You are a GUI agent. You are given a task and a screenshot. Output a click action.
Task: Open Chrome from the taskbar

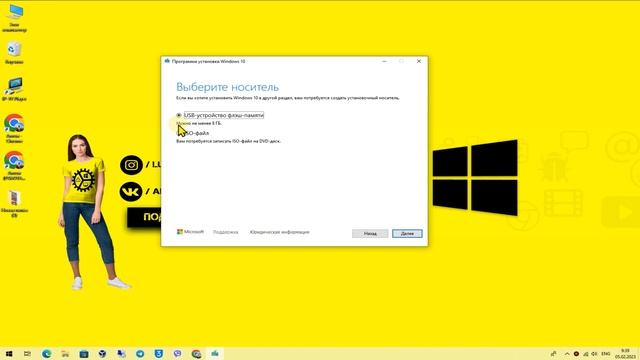(x=196, y=354)
